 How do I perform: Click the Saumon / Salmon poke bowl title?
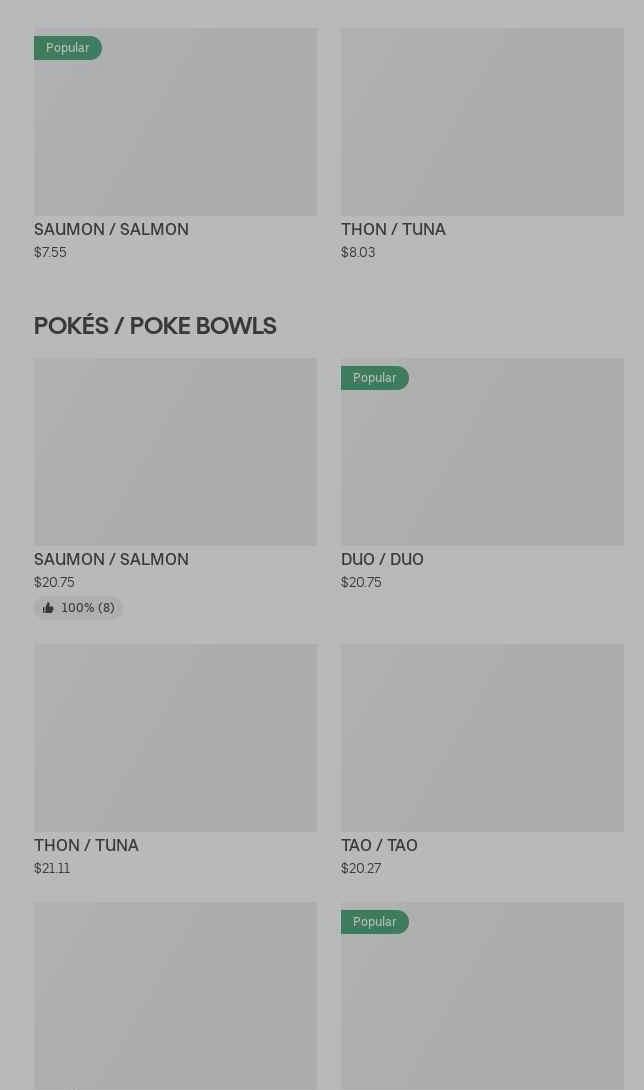(111, 559)
